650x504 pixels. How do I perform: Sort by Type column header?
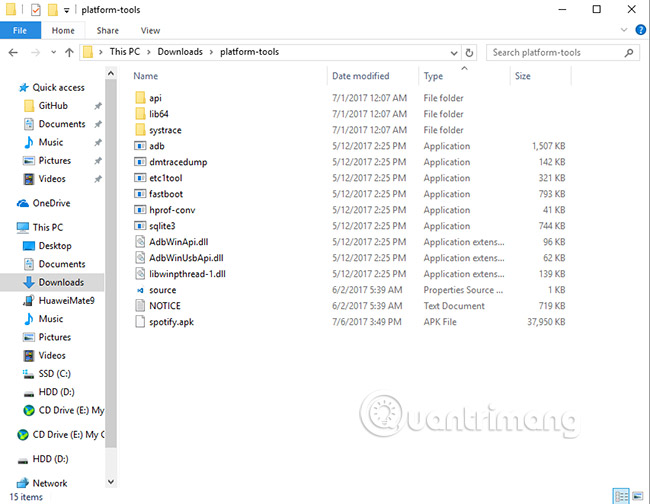click(433, 76)
